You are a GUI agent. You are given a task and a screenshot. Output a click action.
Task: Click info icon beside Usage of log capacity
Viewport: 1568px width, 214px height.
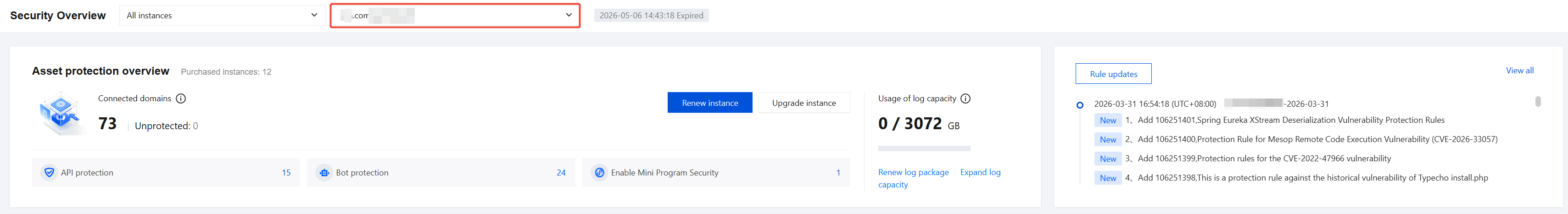[x=965, y=99]
